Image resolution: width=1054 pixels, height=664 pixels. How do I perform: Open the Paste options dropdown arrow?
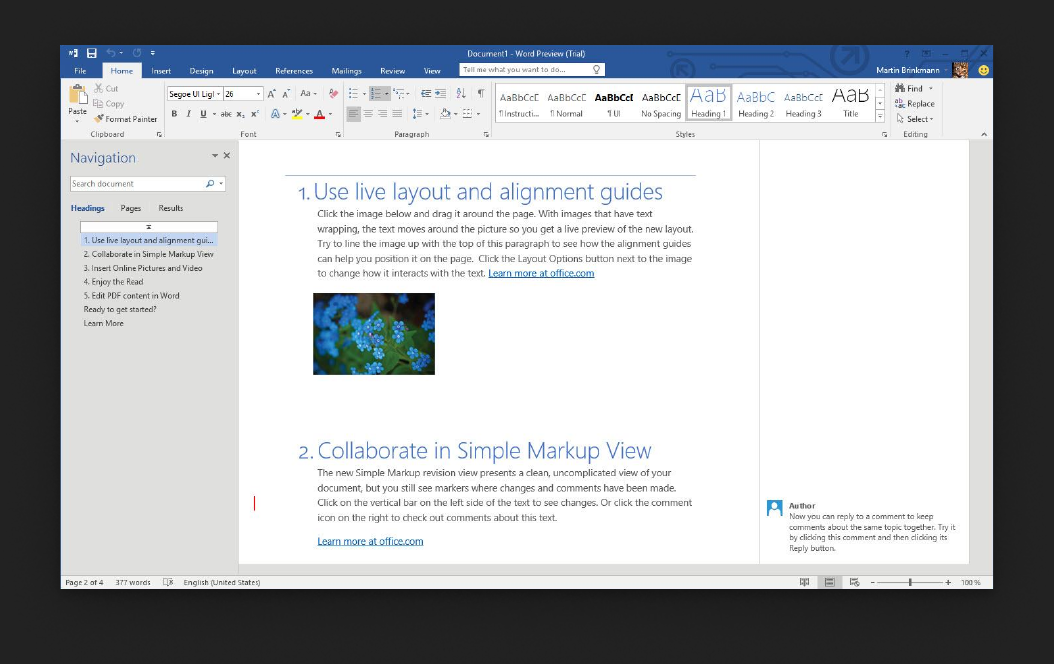(77, 121)
